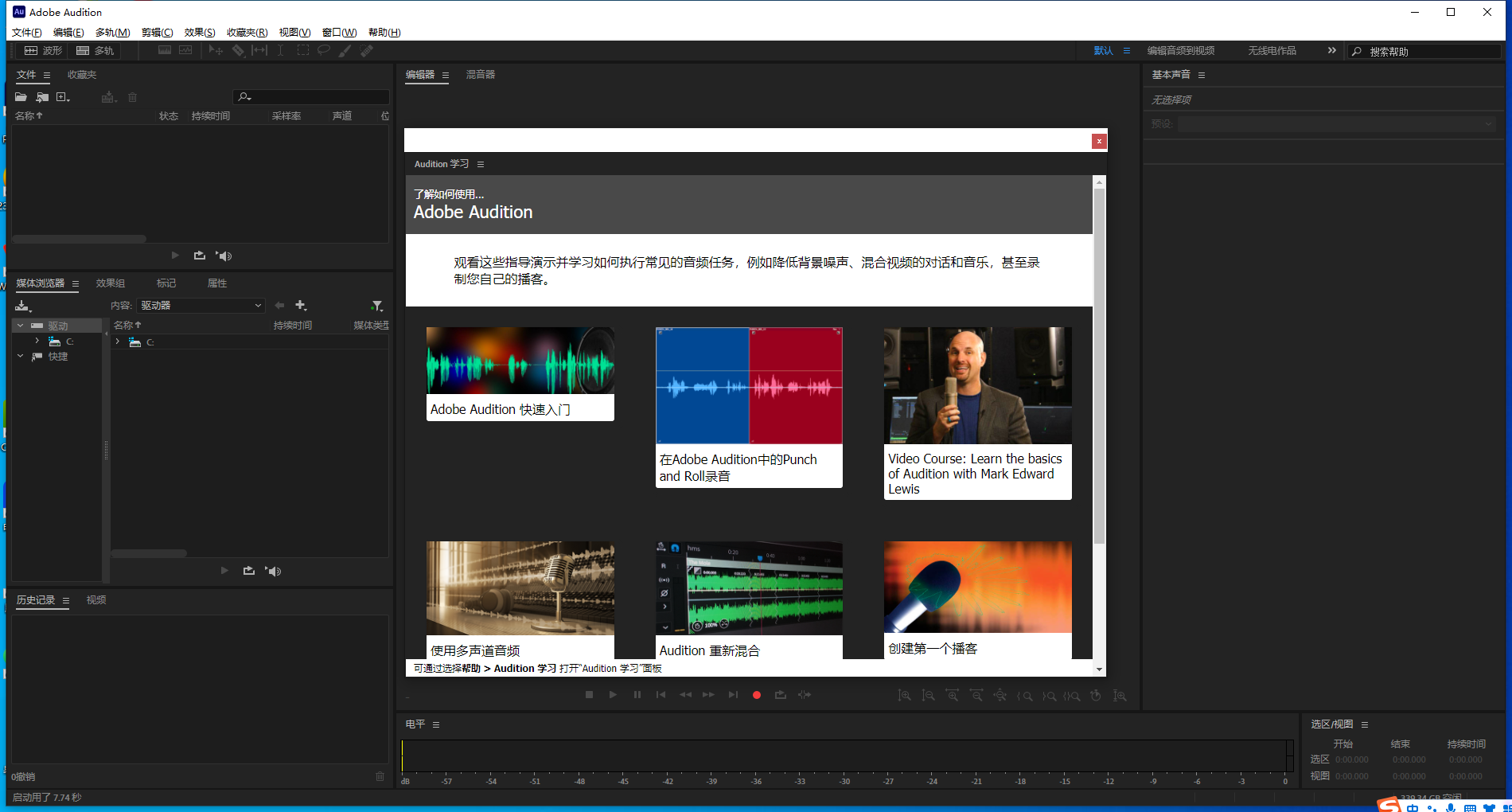Open the 内容 drives dropdown in Media Browser

tap(200, 305)
